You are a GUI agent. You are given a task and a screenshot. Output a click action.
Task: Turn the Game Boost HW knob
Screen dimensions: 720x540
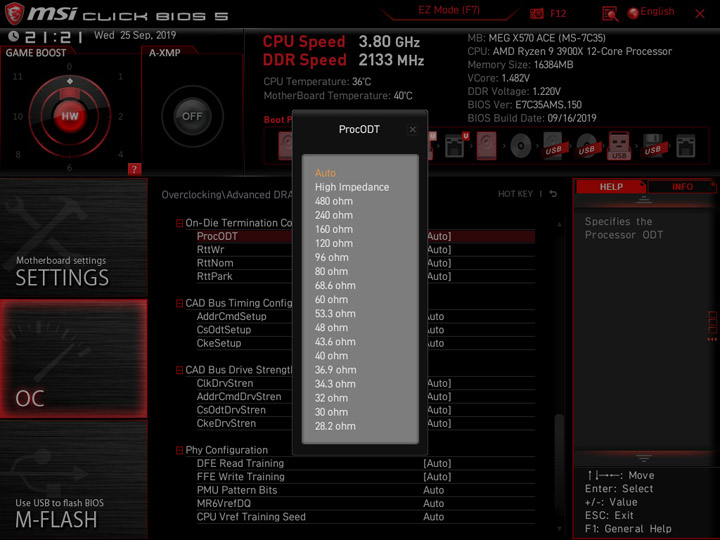[x=70, y=116]
